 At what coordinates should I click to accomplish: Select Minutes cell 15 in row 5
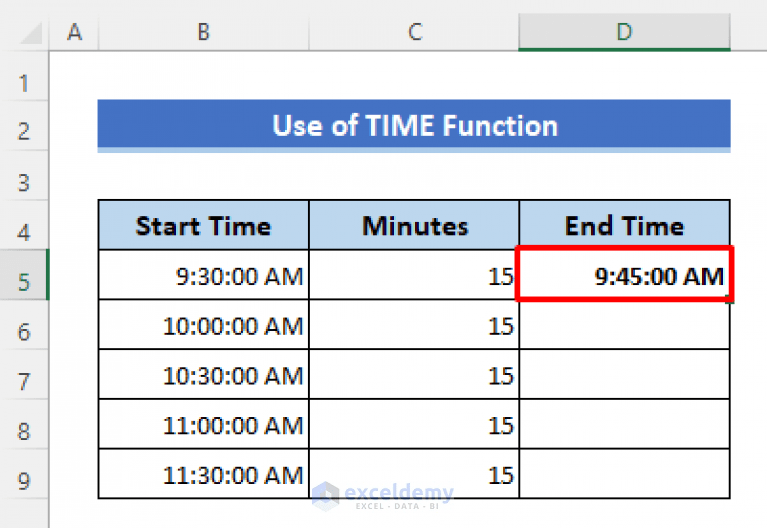(414, 275)
